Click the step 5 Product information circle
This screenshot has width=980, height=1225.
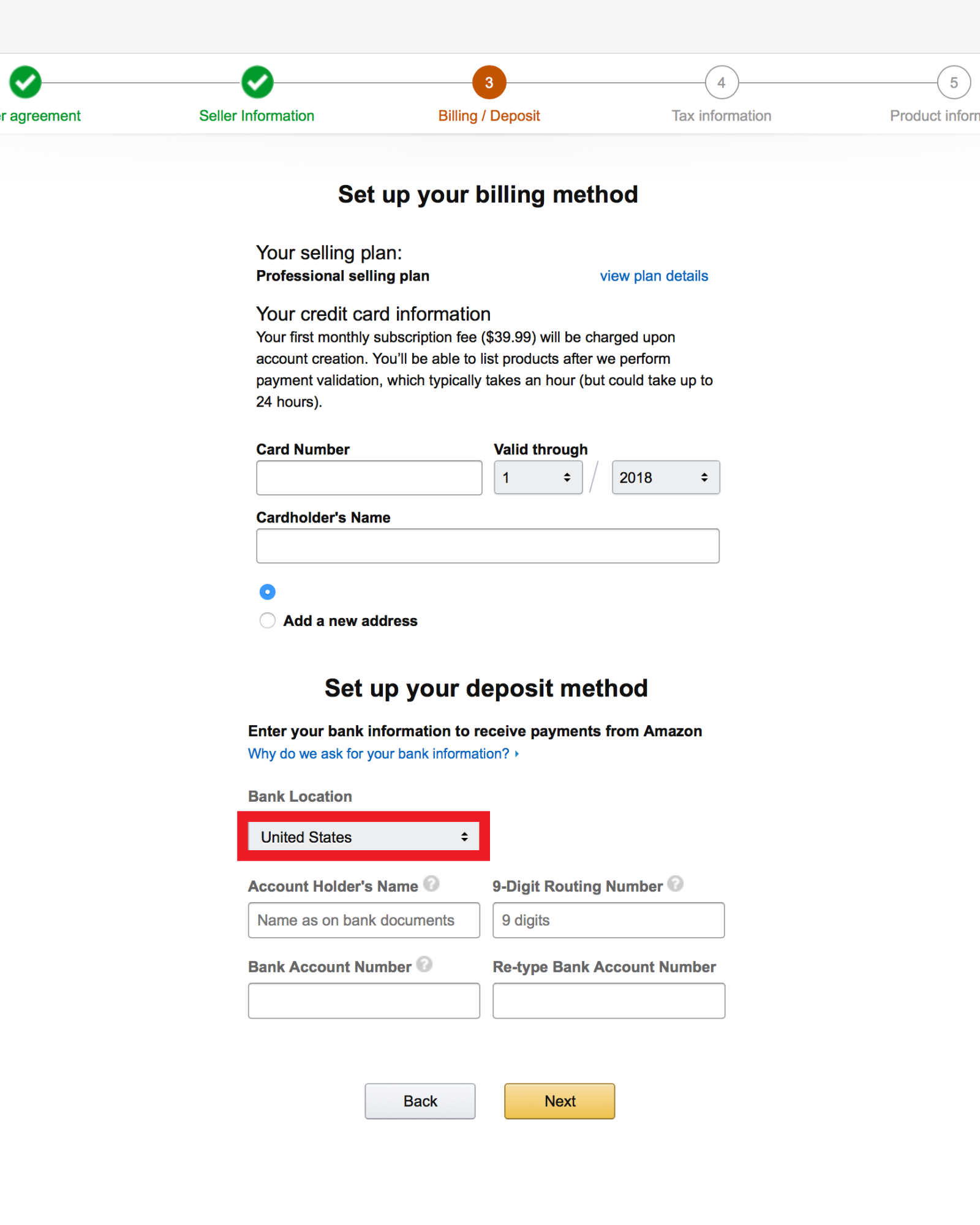[x=954, y=82]
